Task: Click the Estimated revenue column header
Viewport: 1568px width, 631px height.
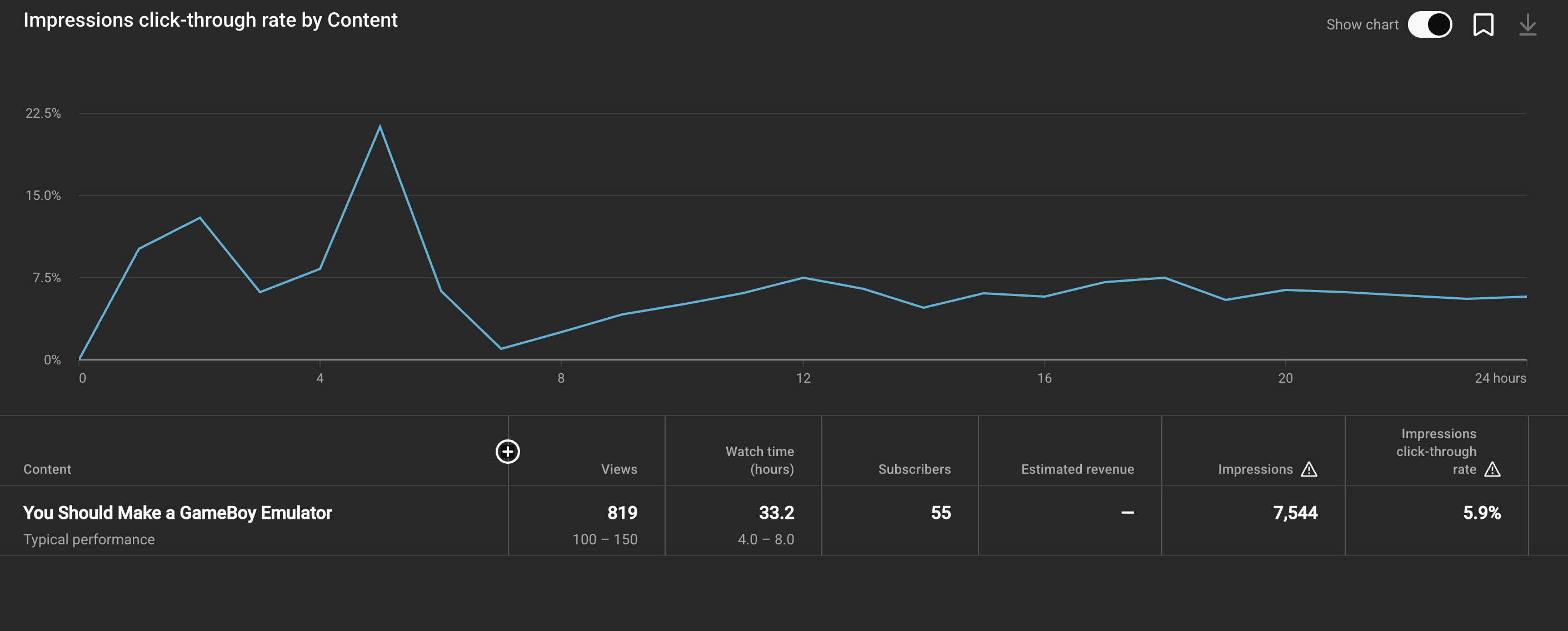Action: (1077, 469)
